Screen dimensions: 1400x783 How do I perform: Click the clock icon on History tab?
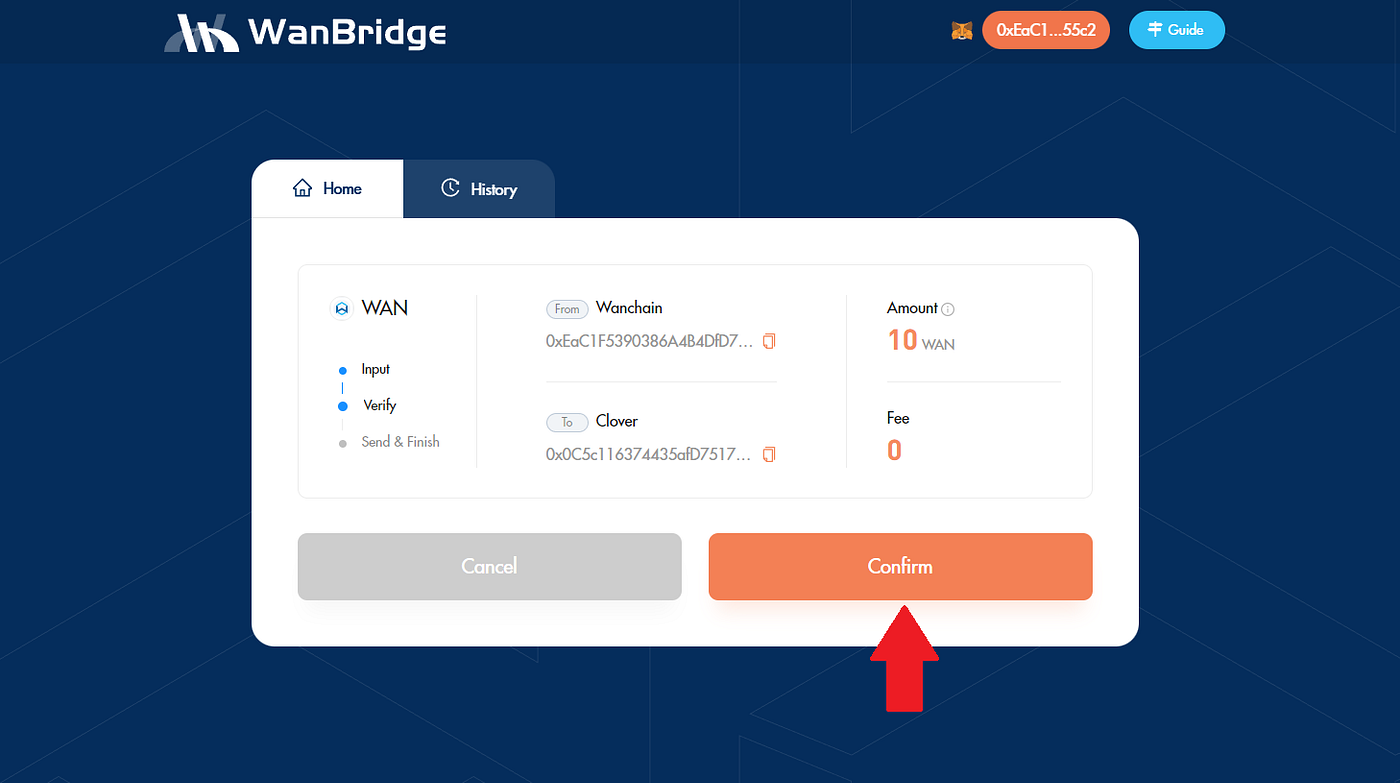tap(450, 188)
